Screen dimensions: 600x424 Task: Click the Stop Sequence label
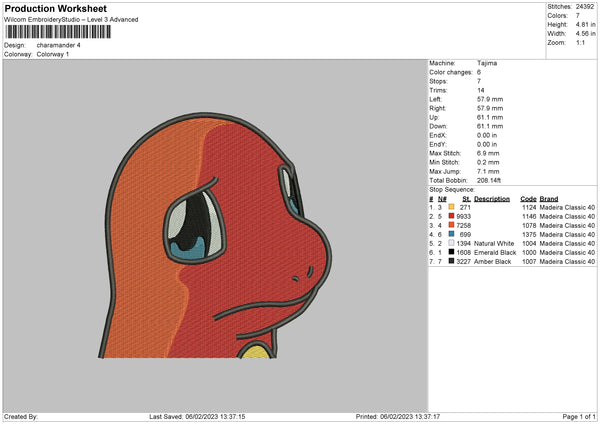(x=452, y=188)
